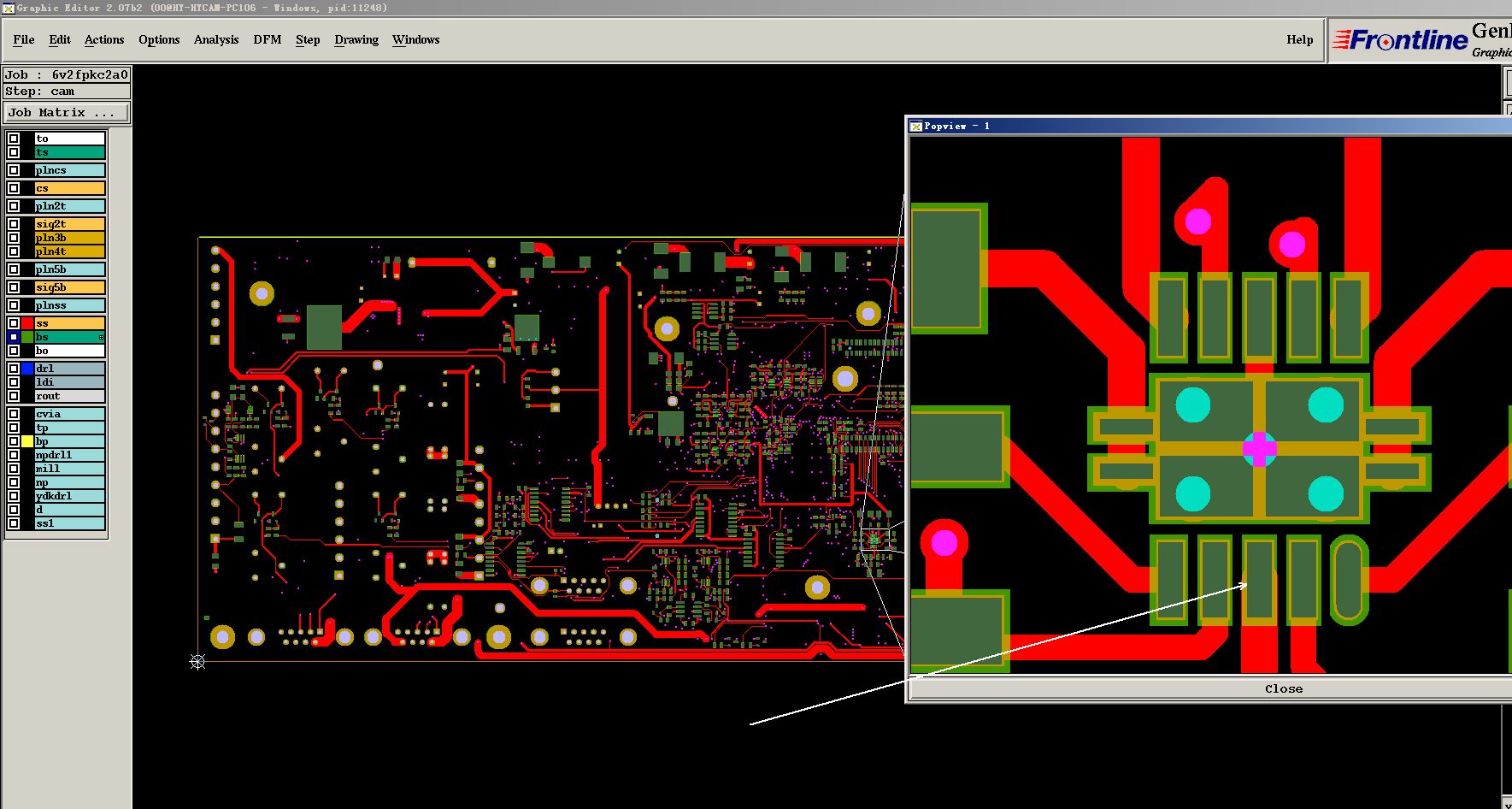1512x809 pixels.
Task: Check the drl layer checkbox
Action: pos(14,369)
